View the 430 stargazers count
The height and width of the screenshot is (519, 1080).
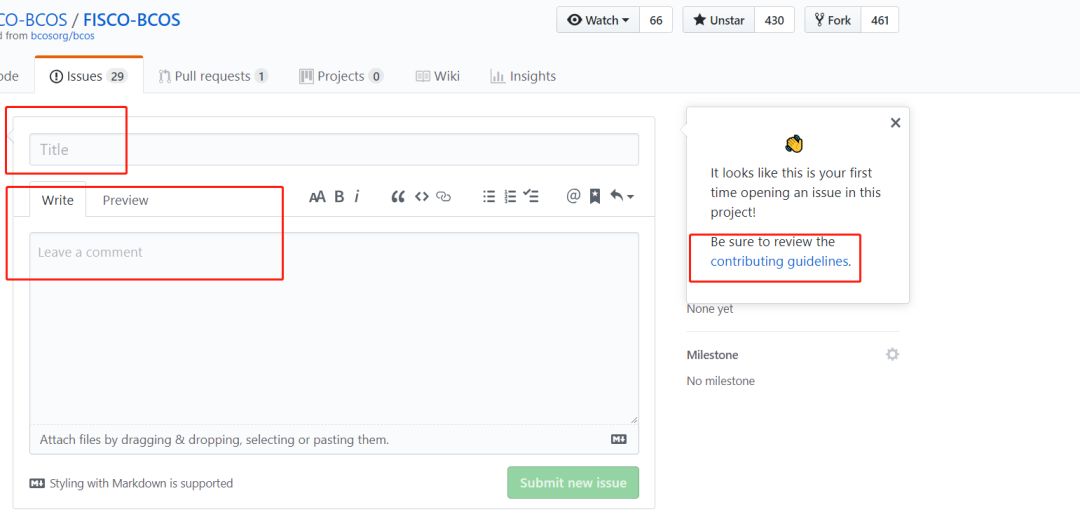click(774, 20)
